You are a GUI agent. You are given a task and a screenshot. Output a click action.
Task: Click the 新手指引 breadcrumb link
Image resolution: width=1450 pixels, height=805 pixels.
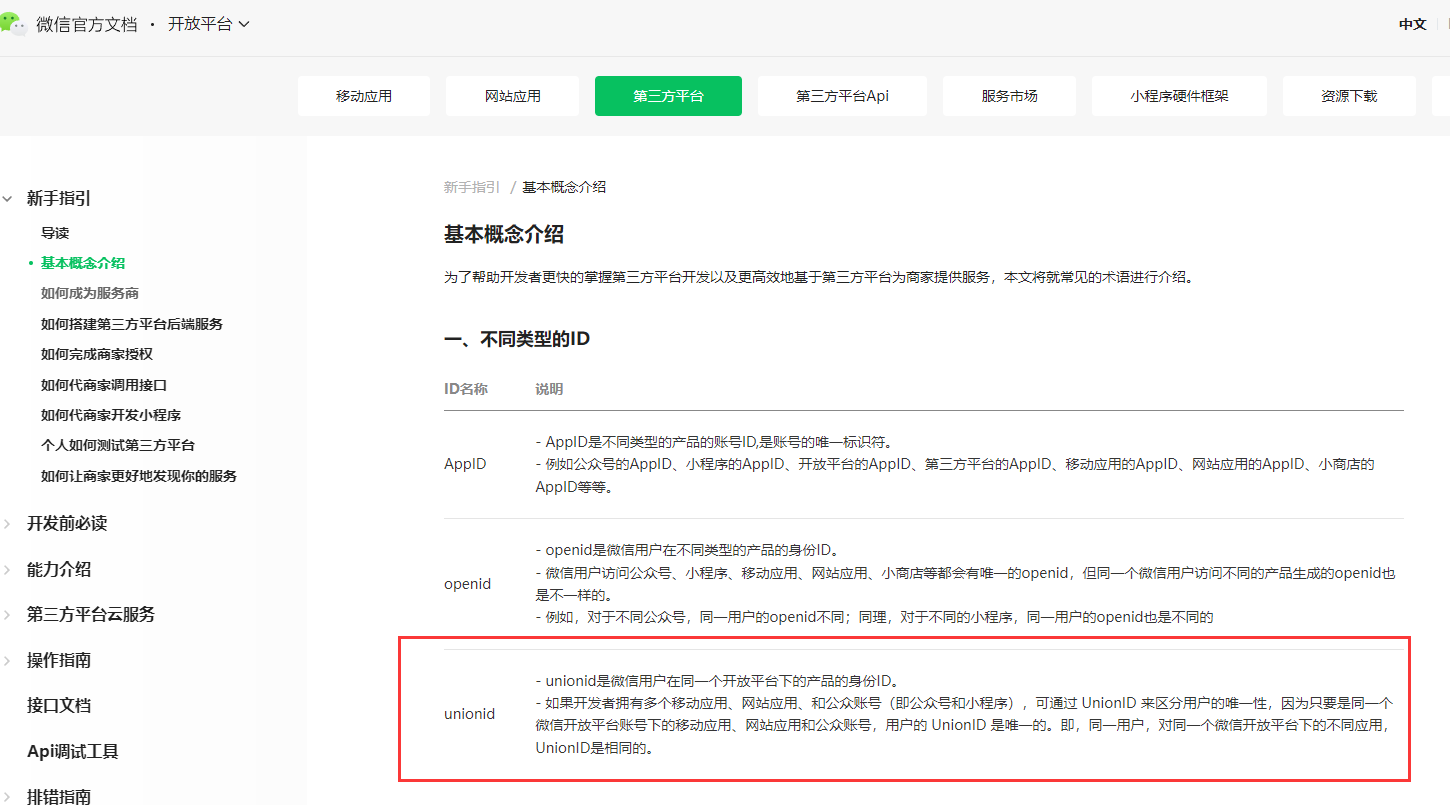(472, 187)
